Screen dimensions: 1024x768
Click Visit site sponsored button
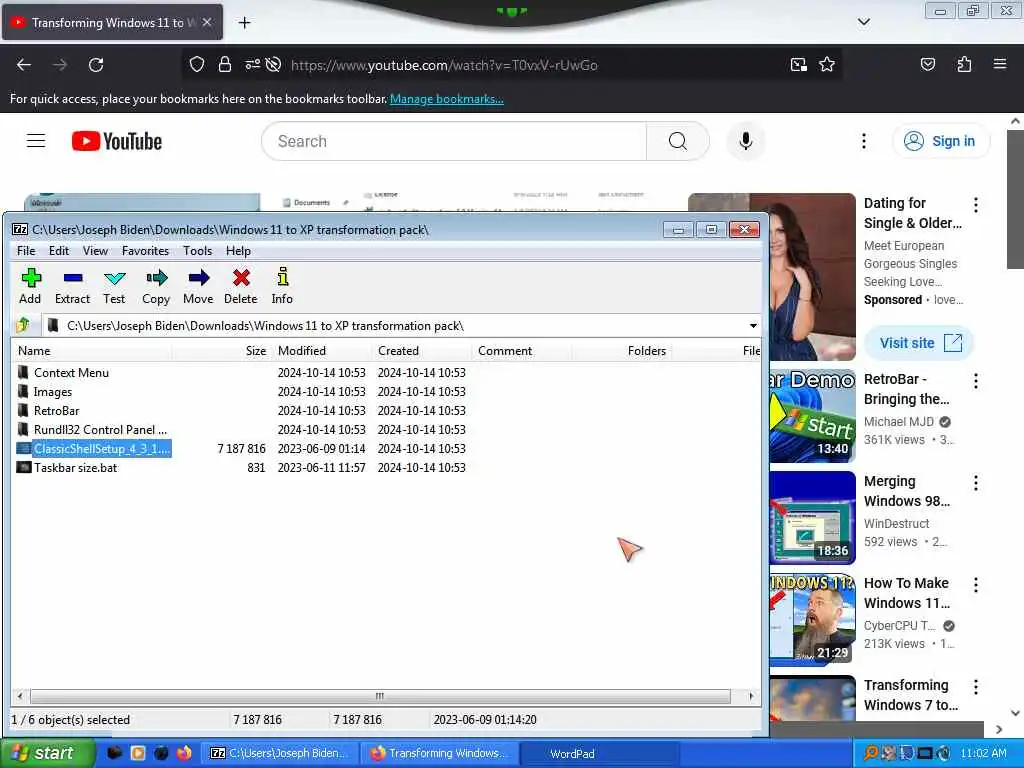(x=920, y=343)
